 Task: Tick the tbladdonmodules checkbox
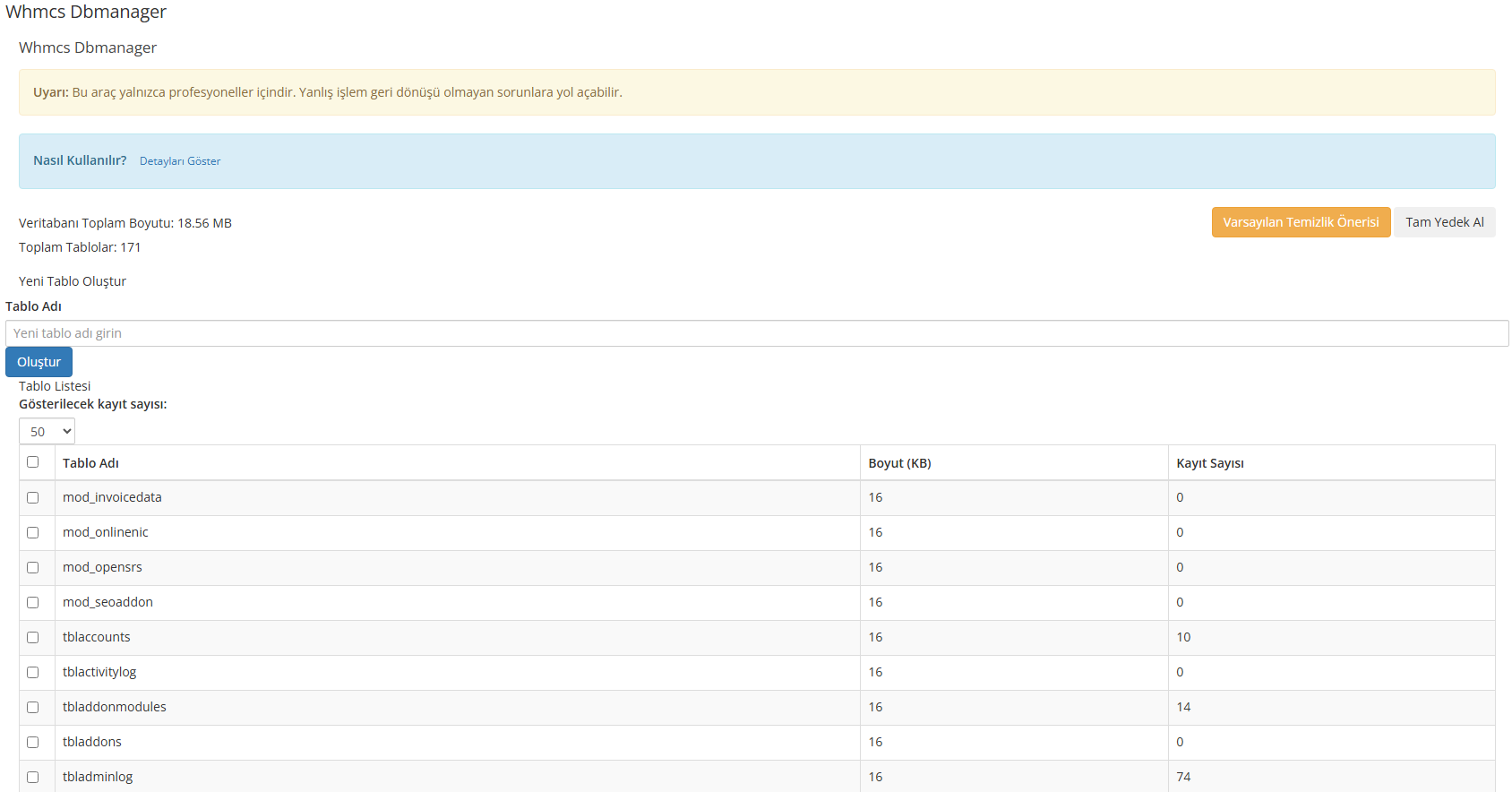pyautogui.click(x=33, y=707)
